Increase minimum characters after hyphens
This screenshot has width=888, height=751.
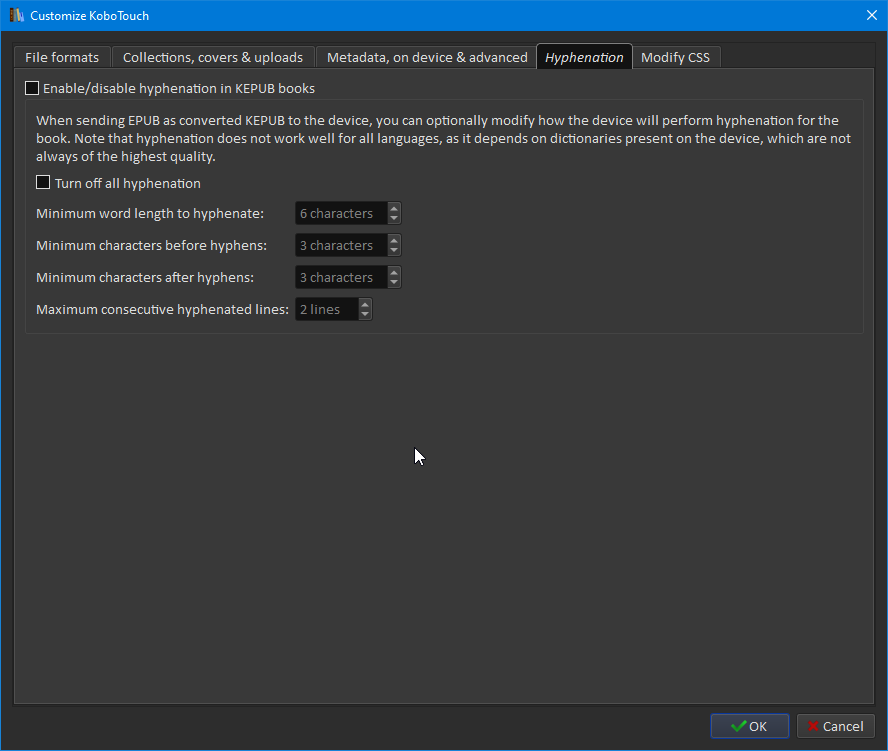pos(394,272)
